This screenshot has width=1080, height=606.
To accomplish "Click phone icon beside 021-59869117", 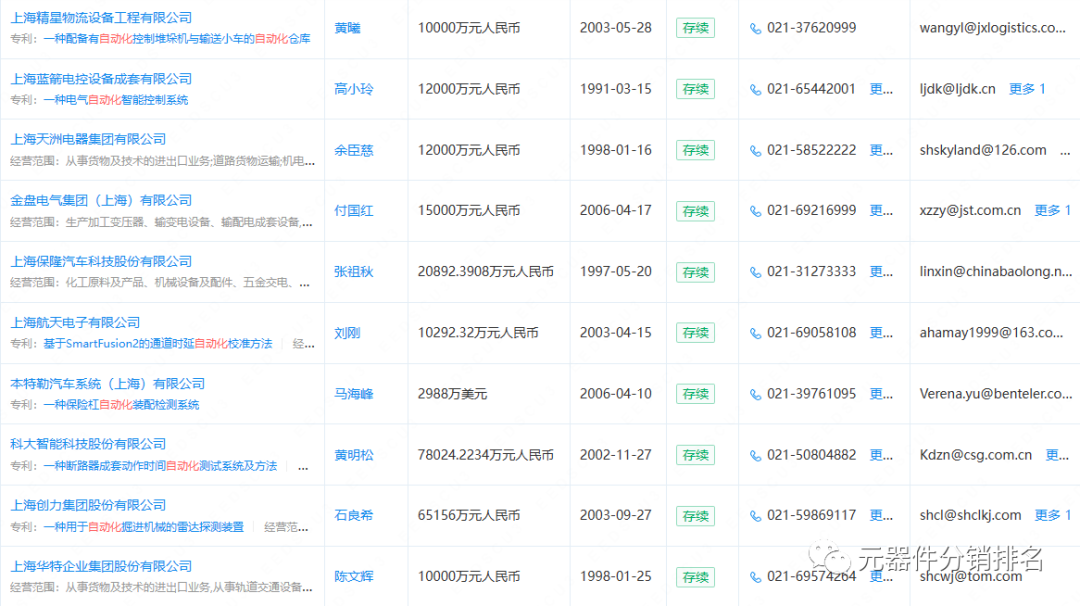I will pyautogui.click(x=756, y=516).
